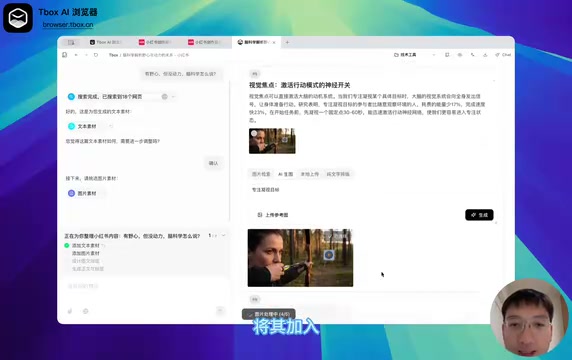This screenshot has width=572, height=360.
Task: Toggle the circle selector on small thumbnail
Action: (x=254, y=133)
